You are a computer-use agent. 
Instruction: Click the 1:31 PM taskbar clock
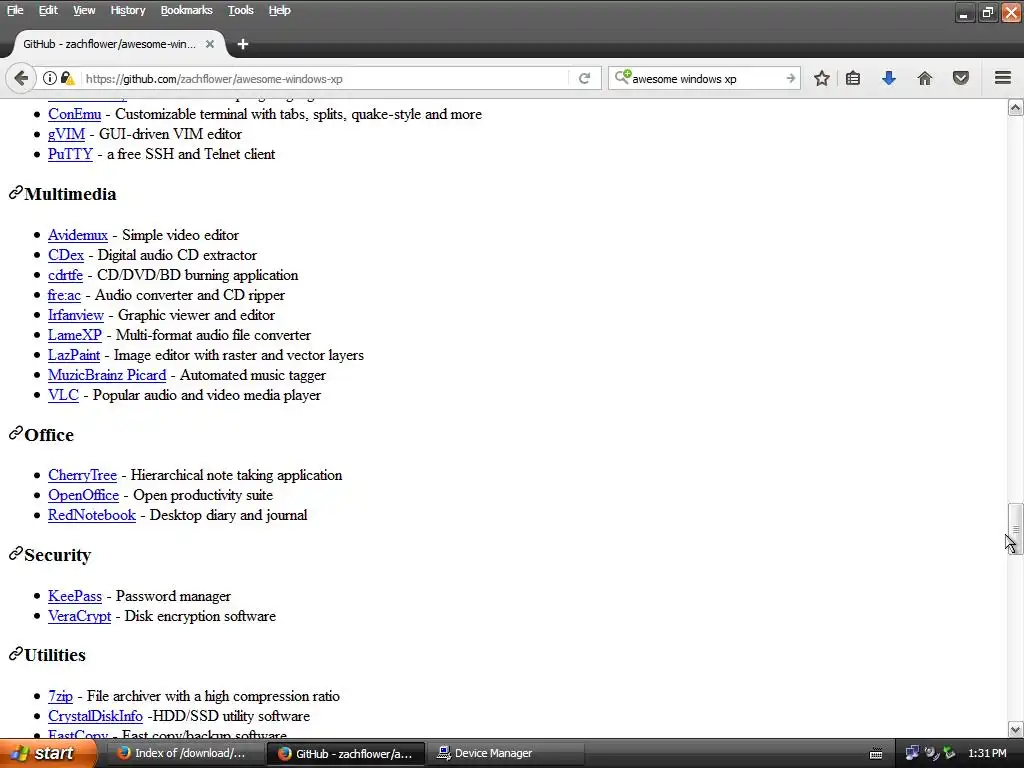pos(987,753)
